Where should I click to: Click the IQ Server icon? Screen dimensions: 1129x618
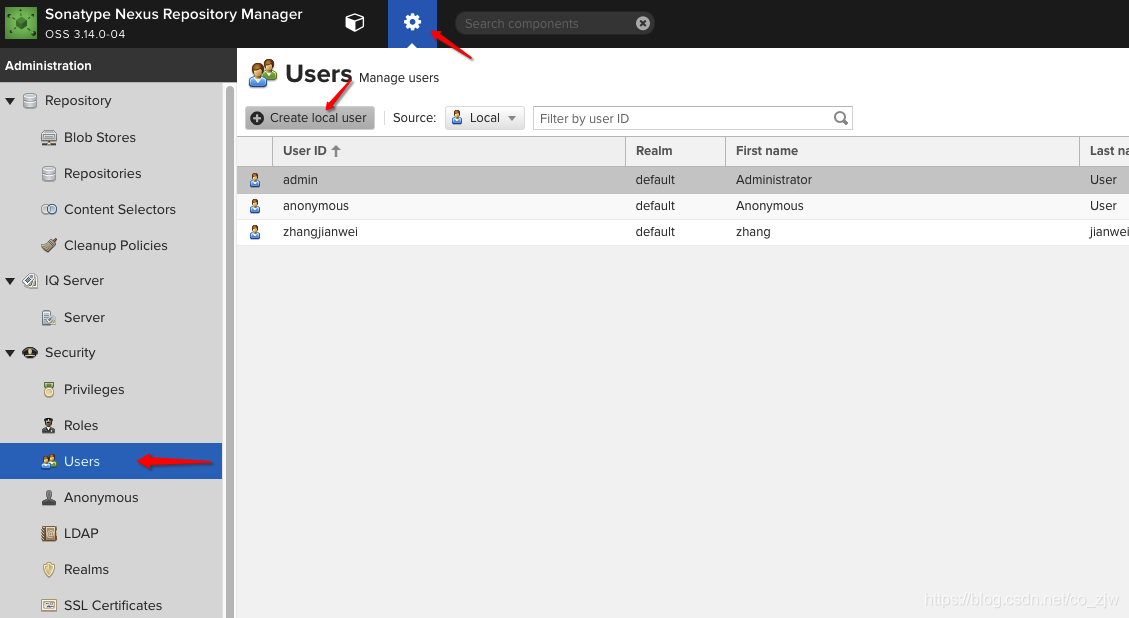click(x=30, y=281)
